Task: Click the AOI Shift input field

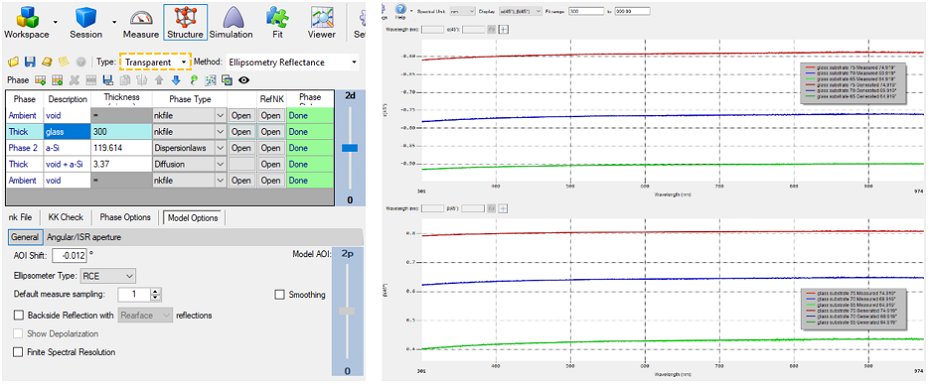Action: [70, 255]
